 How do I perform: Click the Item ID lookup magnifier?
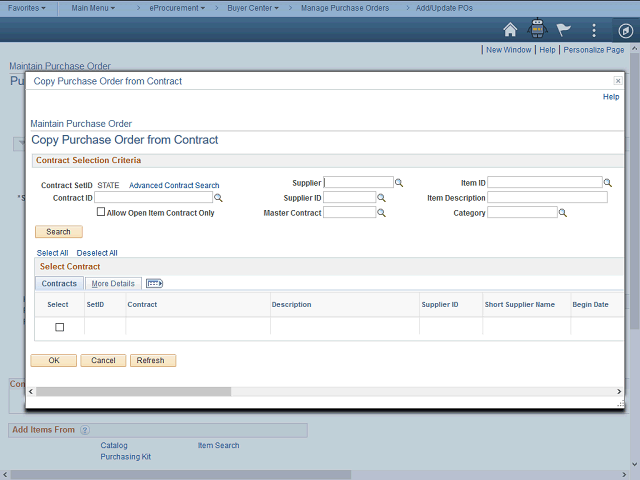[x=609, y=183]
